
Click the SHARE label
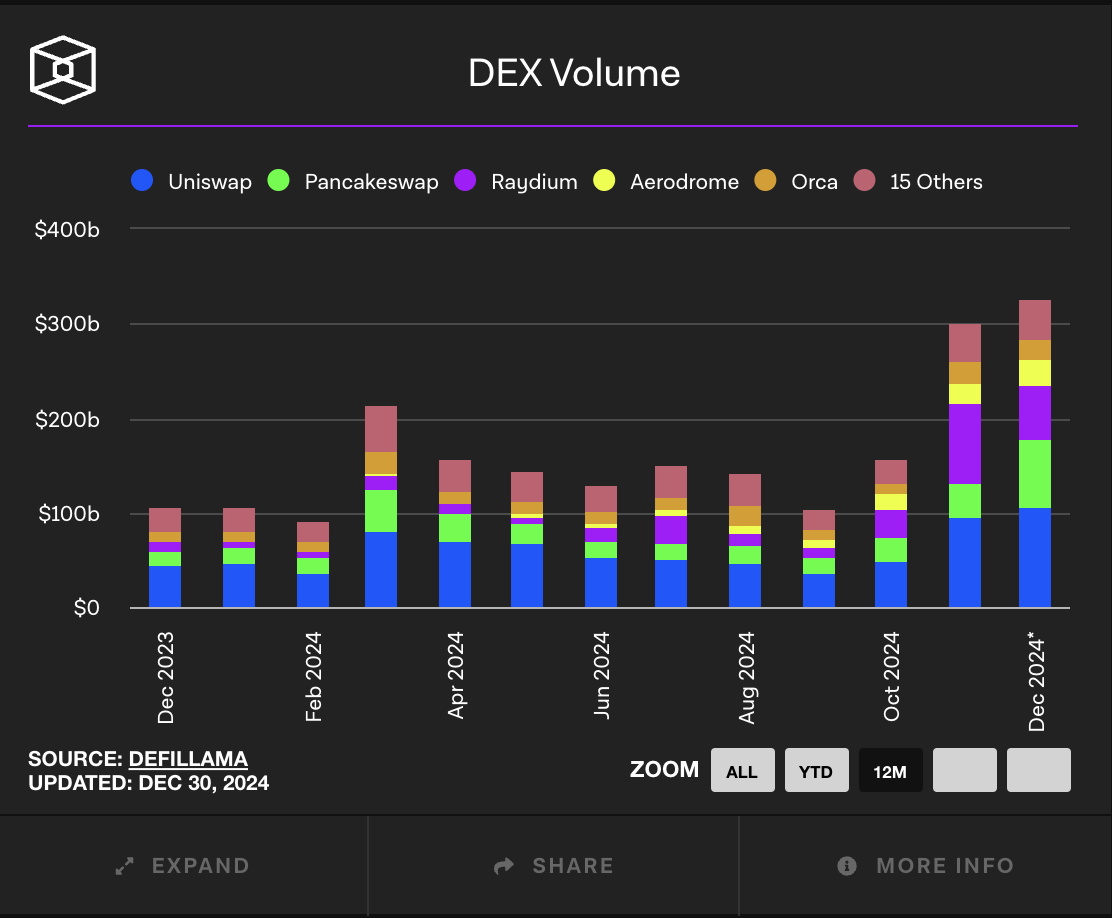pyautogui.click(x=573, y=866)
